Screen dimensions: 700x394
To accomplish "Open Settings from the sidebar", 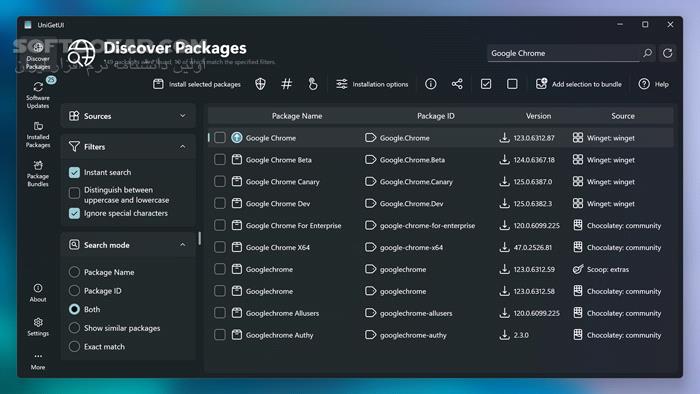I will (38, 327).
